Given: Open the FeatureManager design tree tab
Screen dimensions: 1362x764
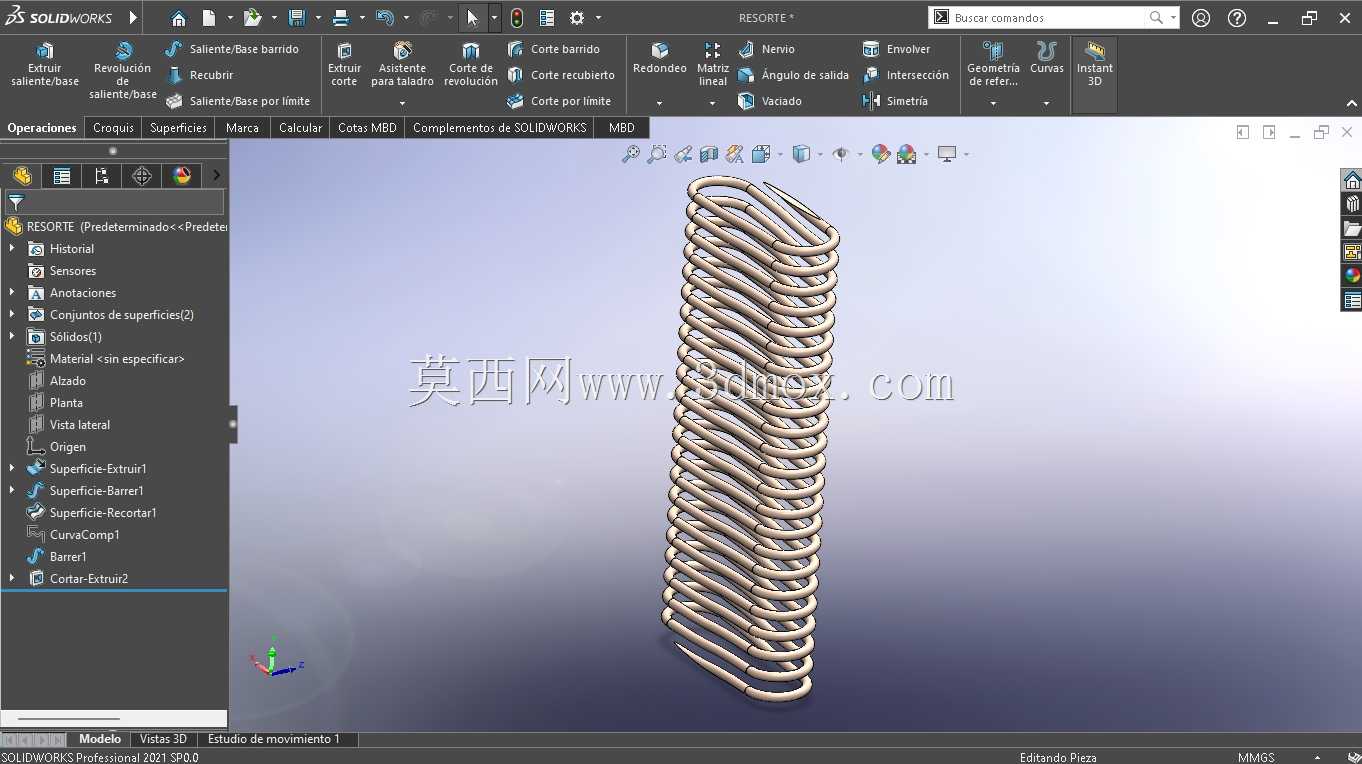Looking at the screenshot, I should click(x=22, y=176).
